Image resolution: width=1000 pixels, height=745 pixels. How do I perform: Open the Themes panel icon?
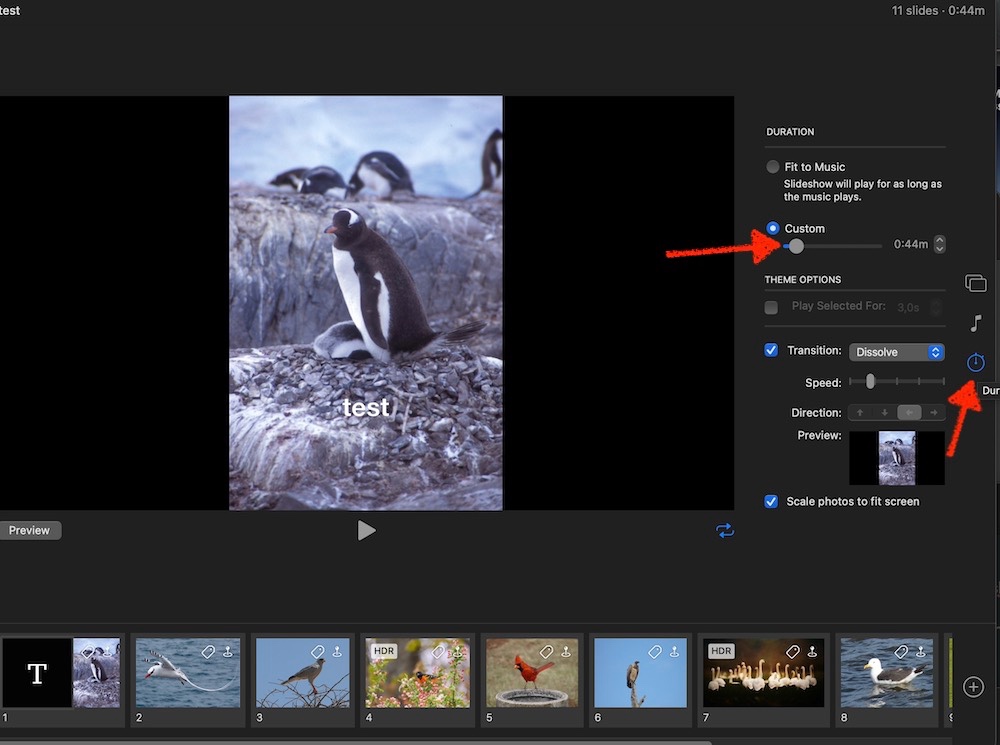click(x=975, y=284)
